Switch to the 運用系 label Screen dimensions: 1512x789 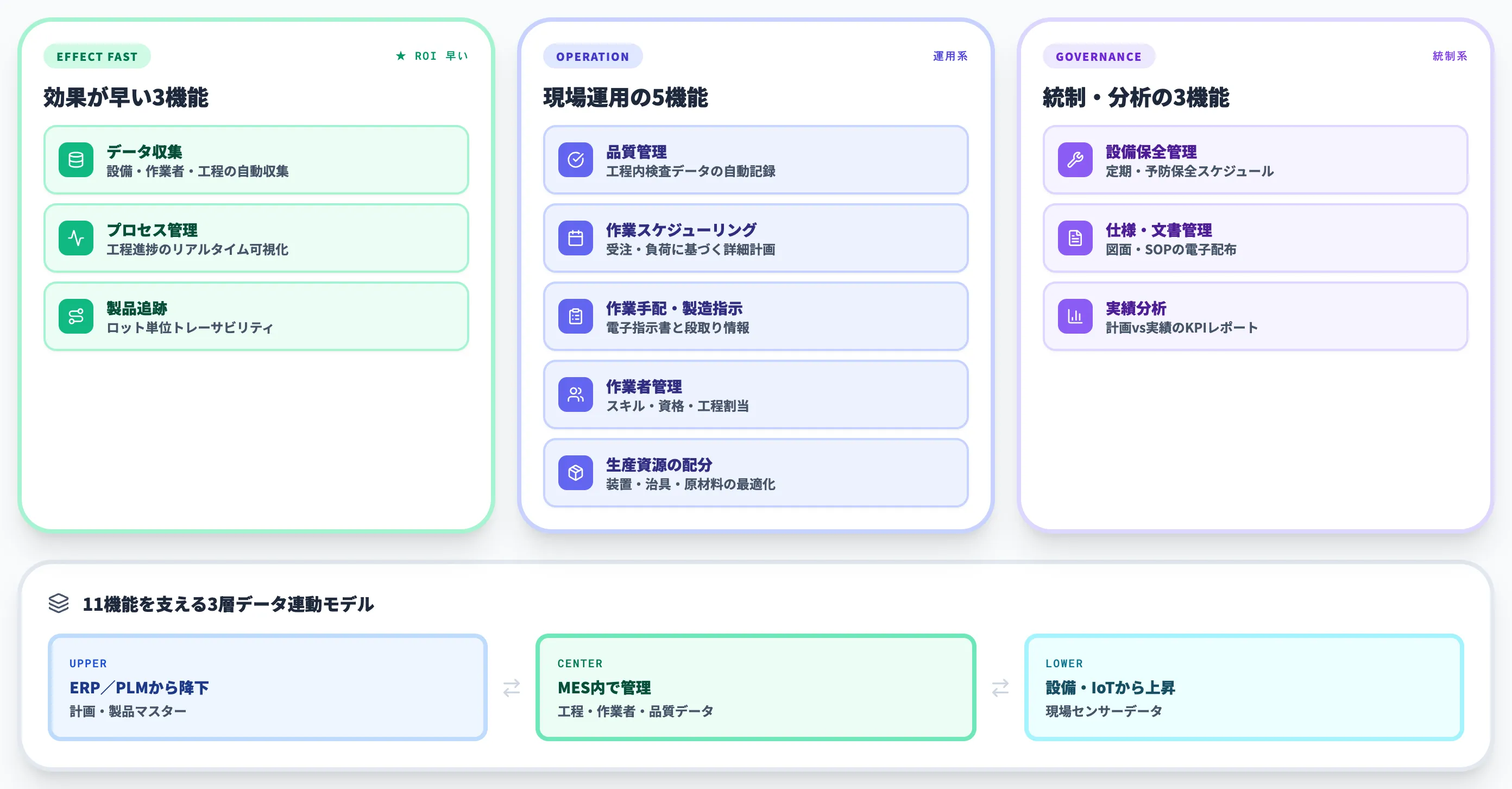(950, 57)
